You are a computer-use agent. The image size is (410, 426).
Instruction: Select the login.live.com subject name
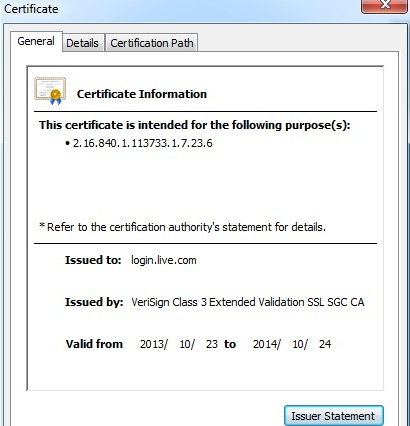[164, 260]
